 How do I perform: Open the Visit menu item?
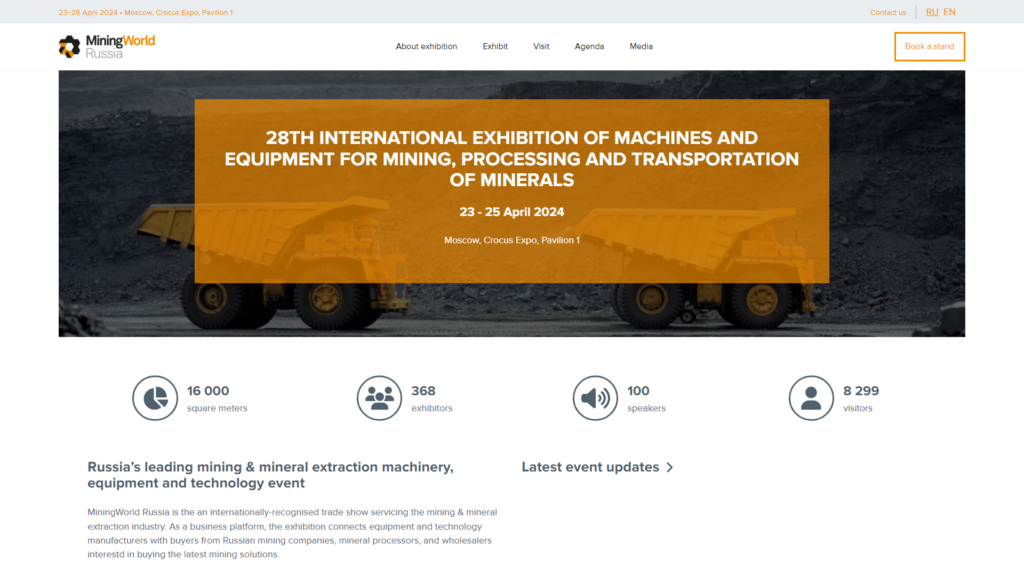[541, 46]
